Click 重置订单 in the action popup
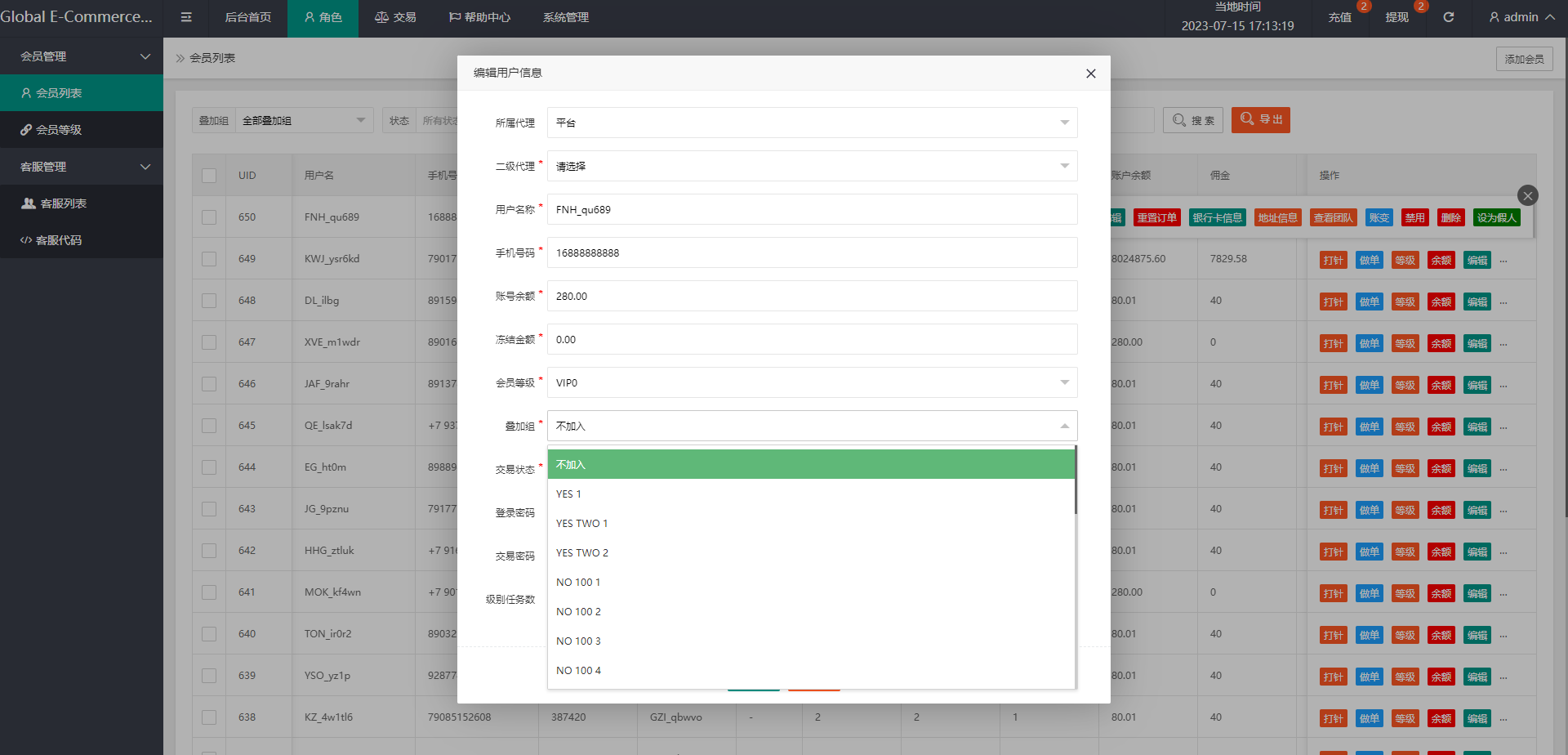The height and width of the screenshot is (755, 1568). coord(1157,218)
